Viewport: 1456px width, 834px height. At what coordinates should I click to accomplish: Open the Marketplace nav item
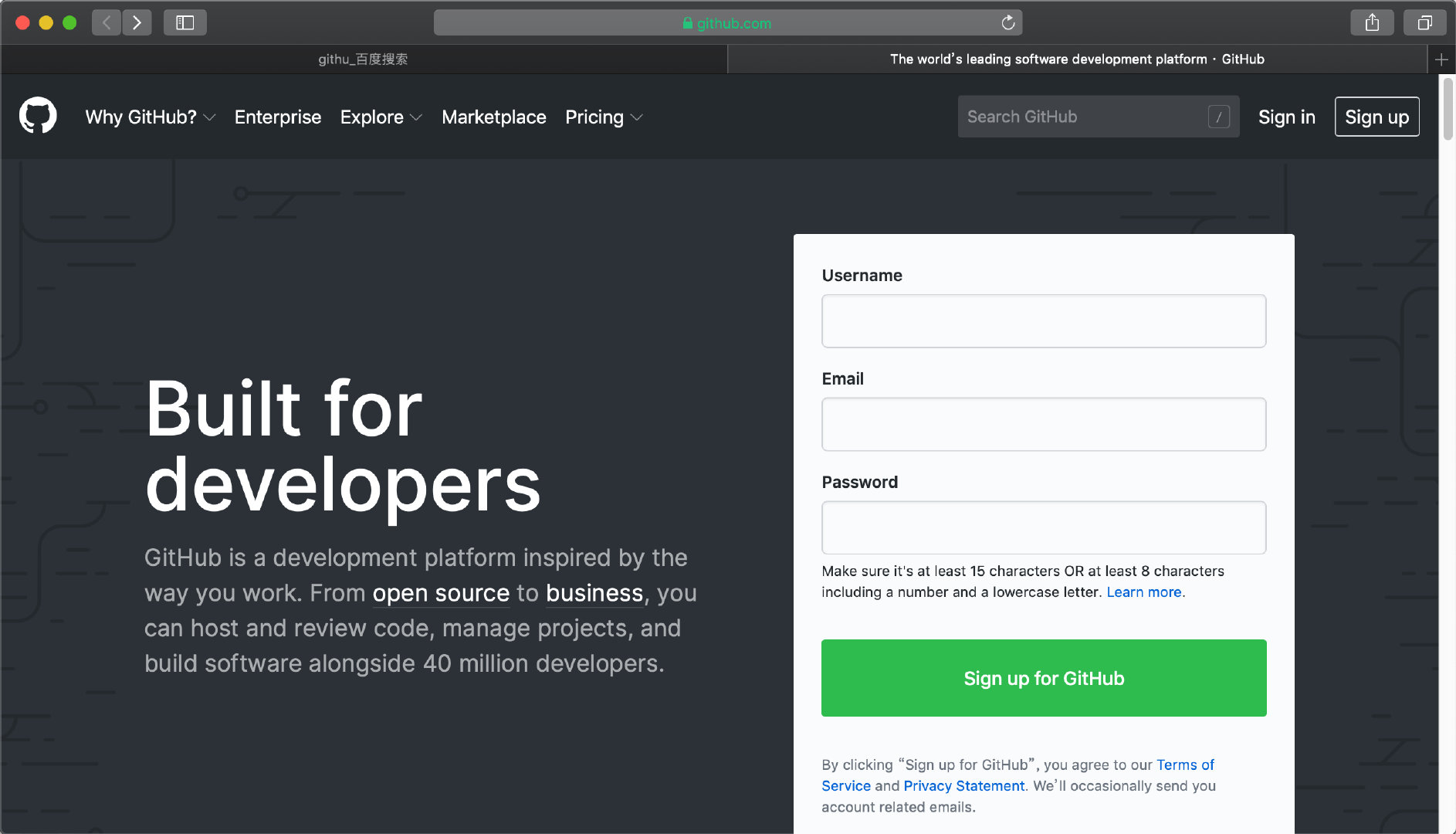pyautogui.click(x=494, y=117)
